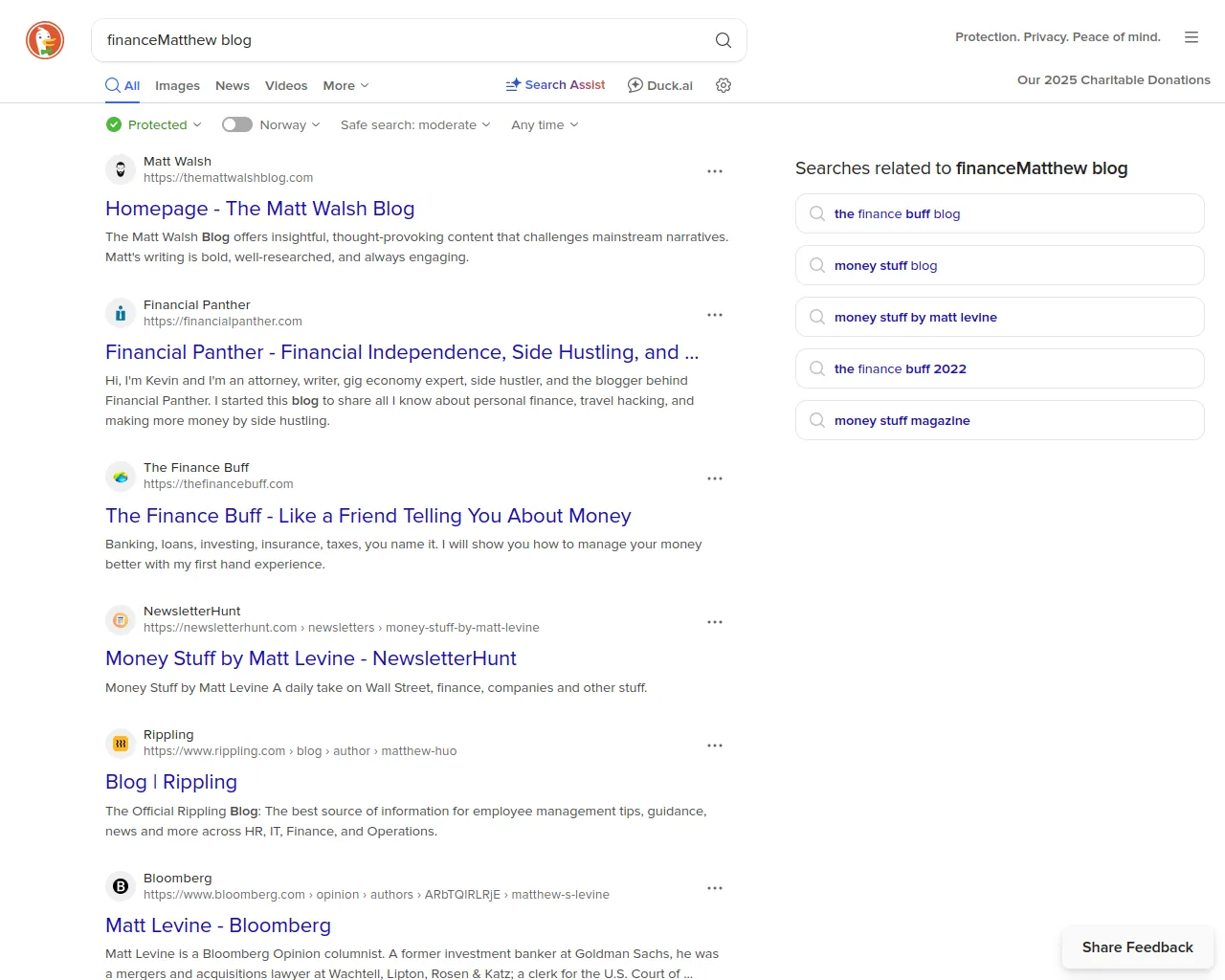The image size is (1225, 980).
Task: Search related: the finance buff 2022
Action: [1000, 368]
